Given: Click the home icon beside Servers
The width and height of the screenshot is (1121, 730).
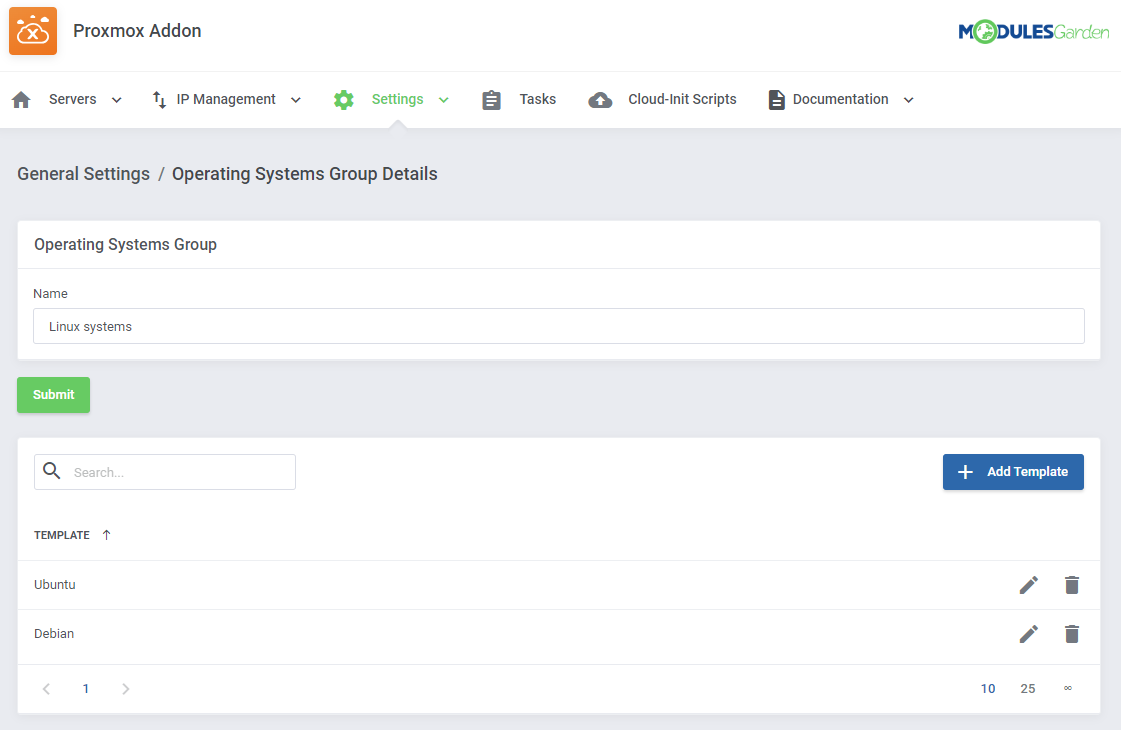Looking at the screenshot, I should coord(21,99).
